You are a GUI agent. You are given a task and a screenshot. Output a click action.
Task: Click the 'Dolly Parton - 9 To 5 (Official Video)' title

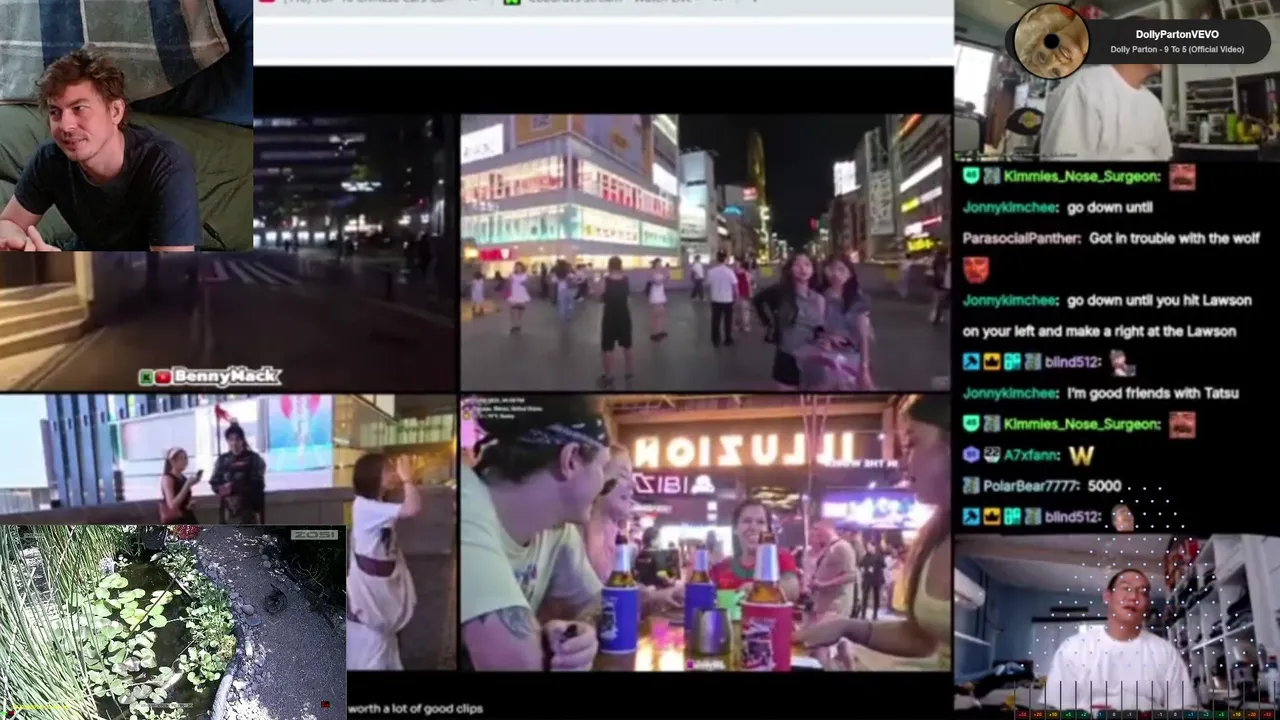[x=1177, y=50]
